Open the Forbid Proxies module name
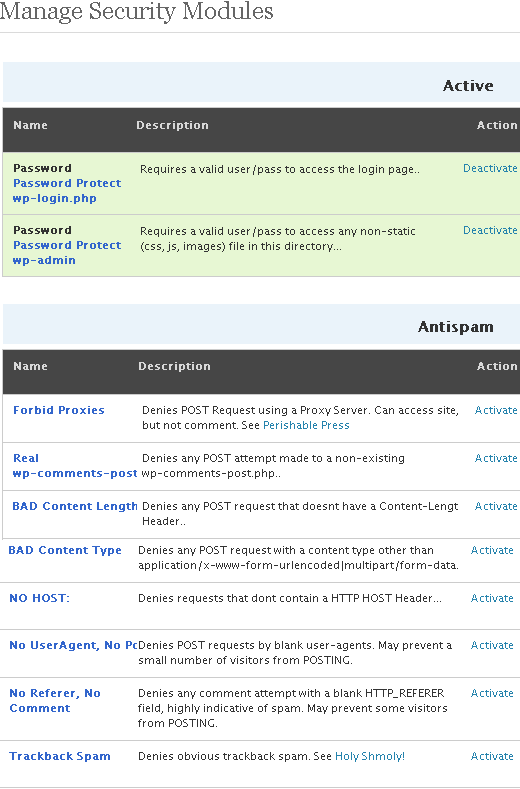This screenshot has height=789, width=520. [x=59, y=410]
